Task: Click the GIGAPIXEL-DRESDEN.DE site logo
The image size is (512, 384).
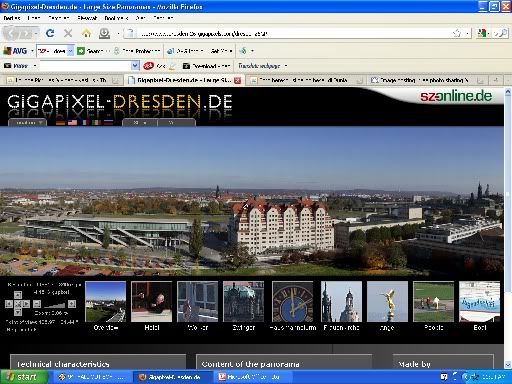Action: (120, 101)
